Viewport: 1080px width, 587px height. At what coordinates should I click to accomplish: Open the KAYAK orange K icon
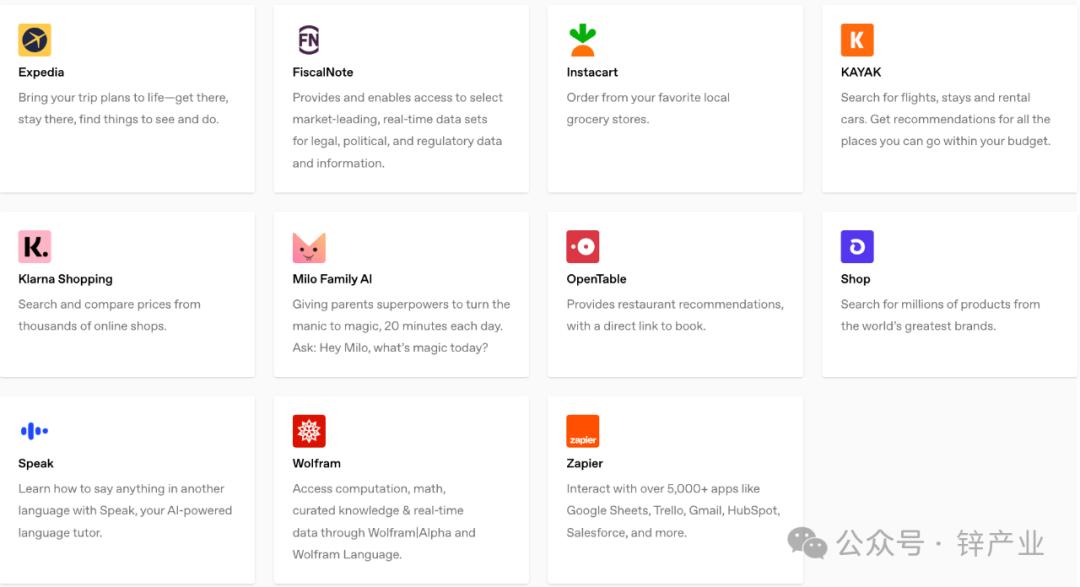(857, 40)
